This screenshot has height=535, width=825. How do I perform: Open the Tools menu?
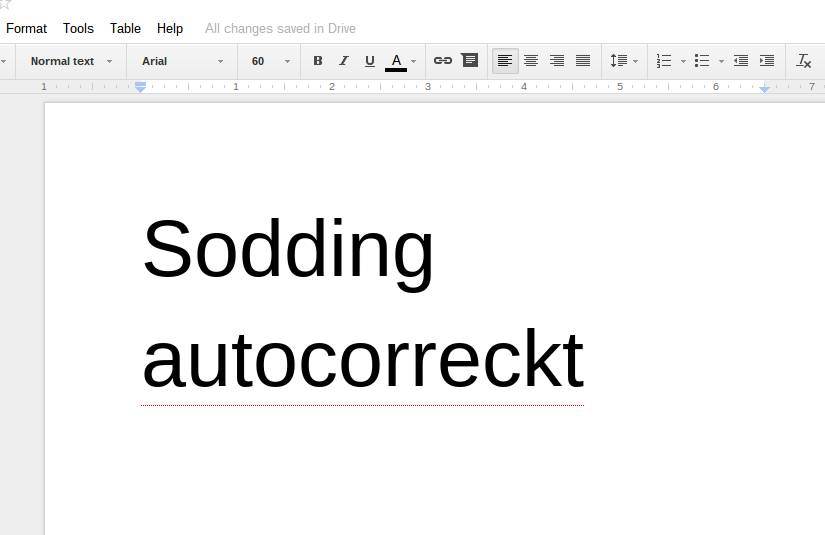(78, 28)
